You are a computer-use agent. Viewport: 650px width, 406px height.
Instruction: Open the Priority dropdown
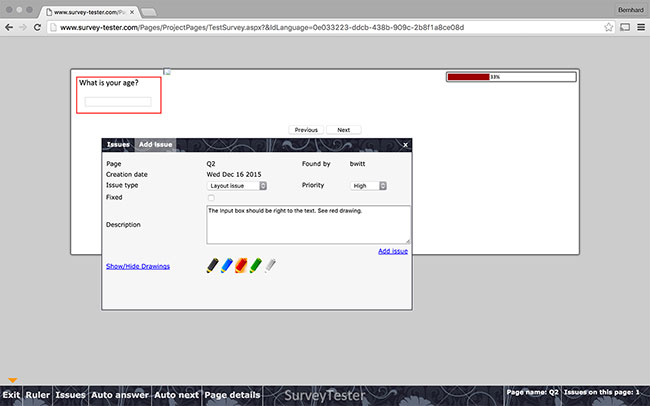(369, 185)
